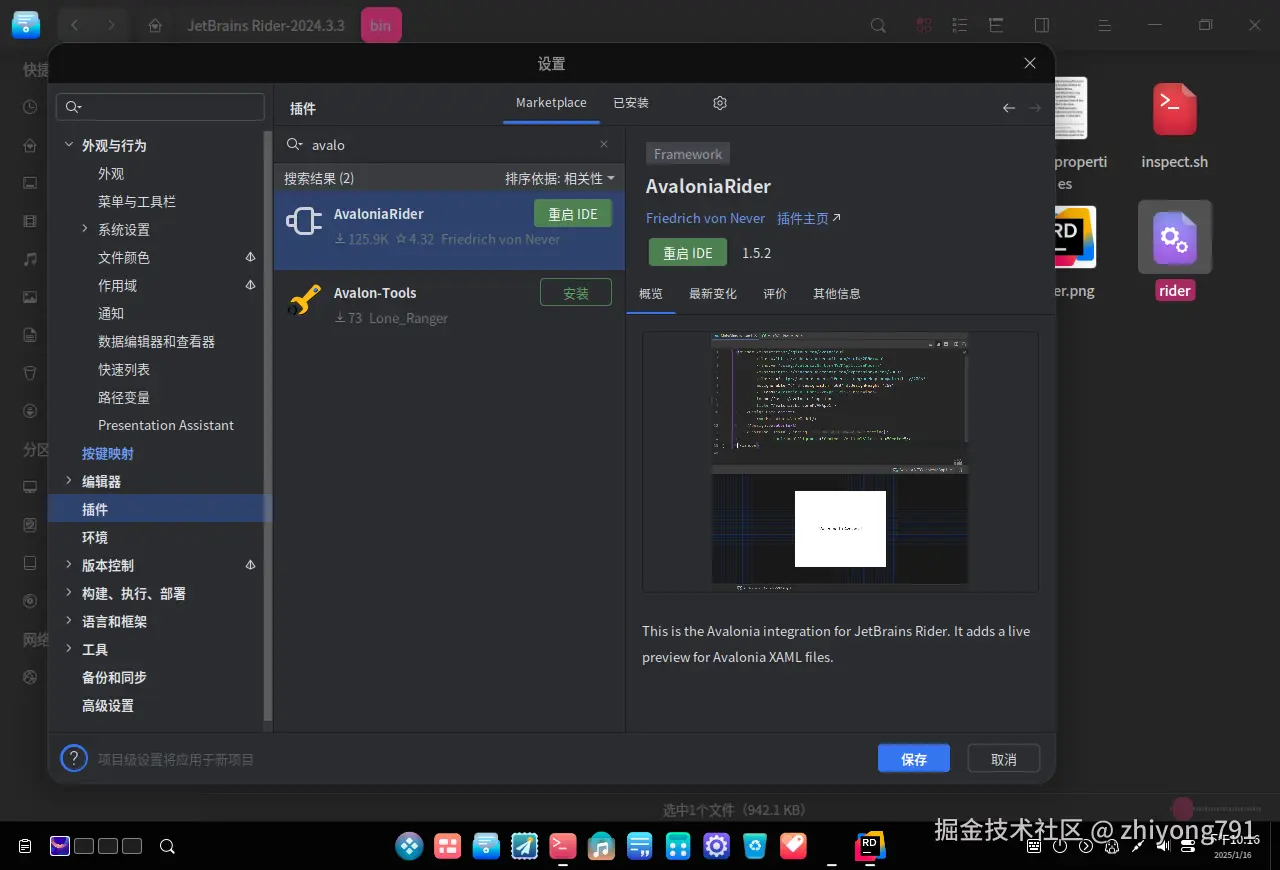1280x870 pixels.
Task: Click the modified marker beside 作用域
Action: point(251,285)
